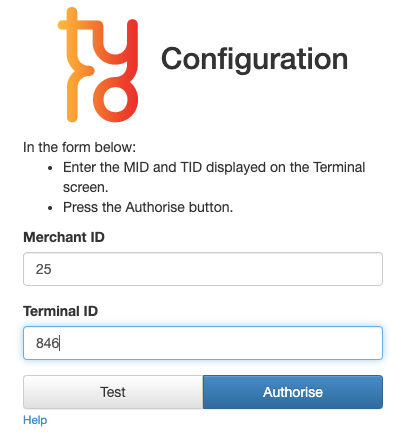
Task: Click the circular "o" of the Tyro logo
Action: 115,100
